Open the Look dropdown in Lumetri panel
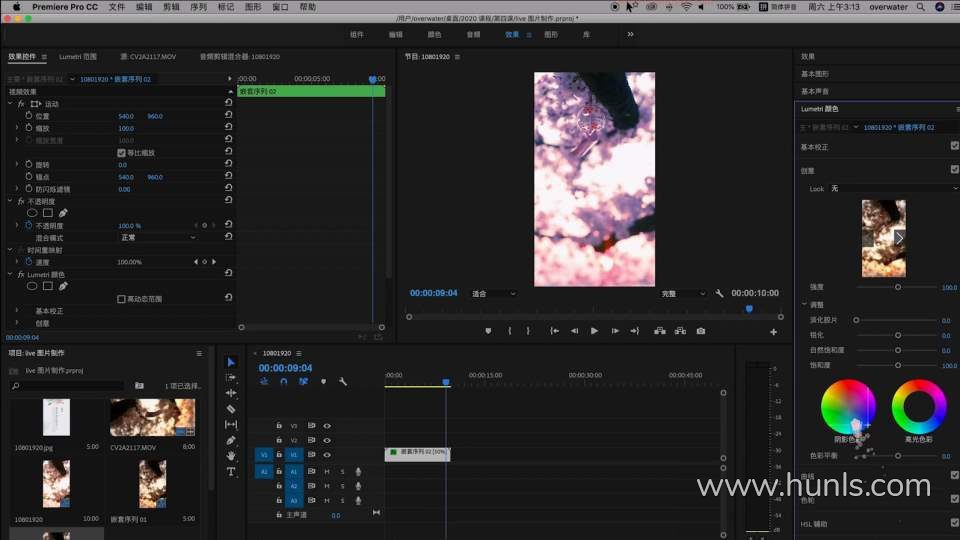 click(x=894, y=189)
